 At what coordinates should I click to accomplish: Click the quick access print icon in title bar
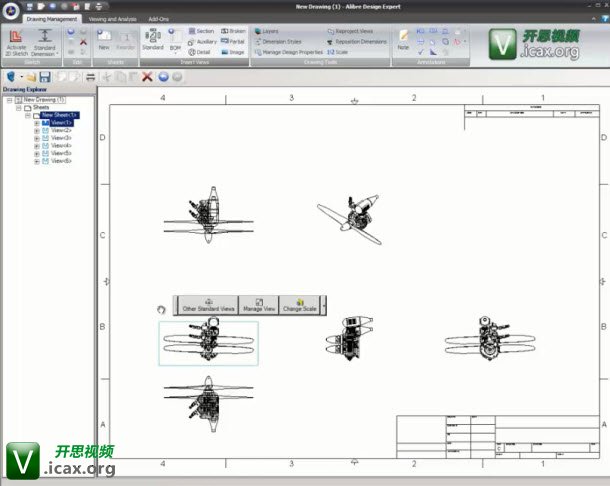pos(99,6)
